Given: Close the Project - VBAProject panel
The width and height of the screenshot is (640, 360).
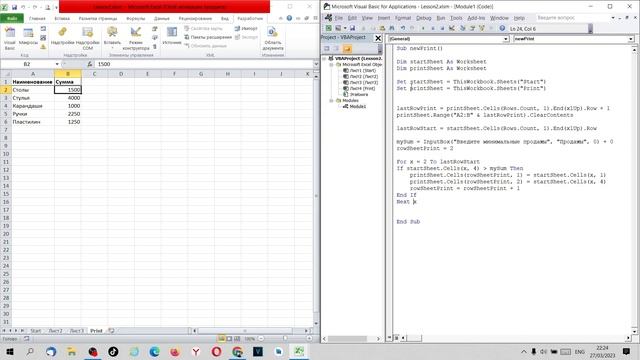Looking at the screenshot, I should [378, 38].
